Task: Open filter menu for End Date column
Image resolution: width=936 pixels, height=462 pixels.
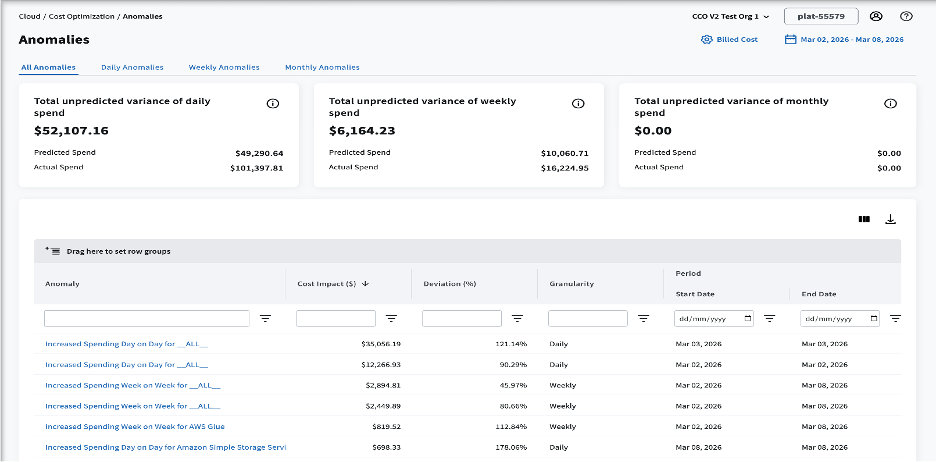Action: coord(895,319)
